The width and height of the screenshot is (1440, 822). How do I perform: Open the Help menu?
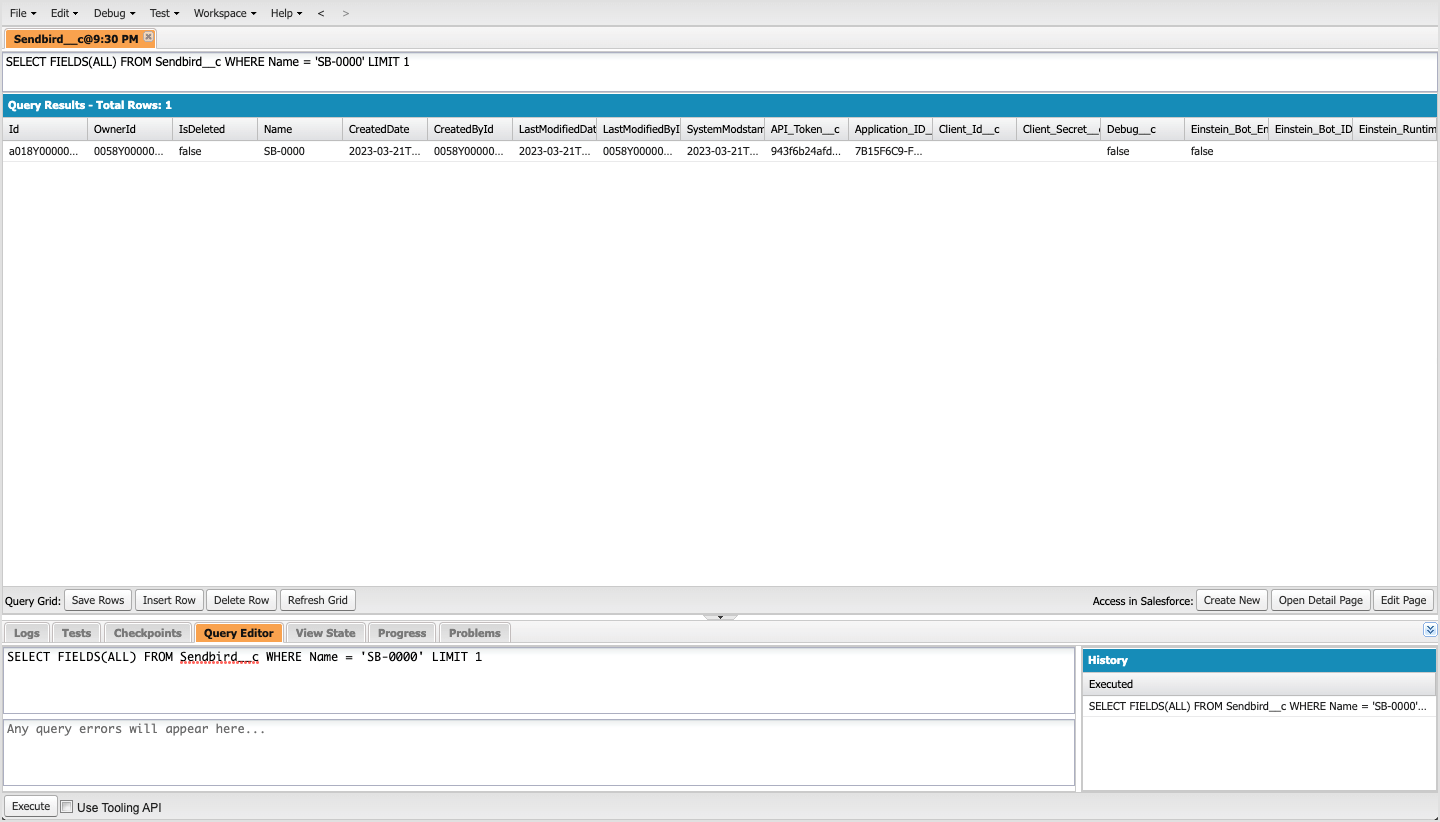pyautogui.click(x=286, y=13)
